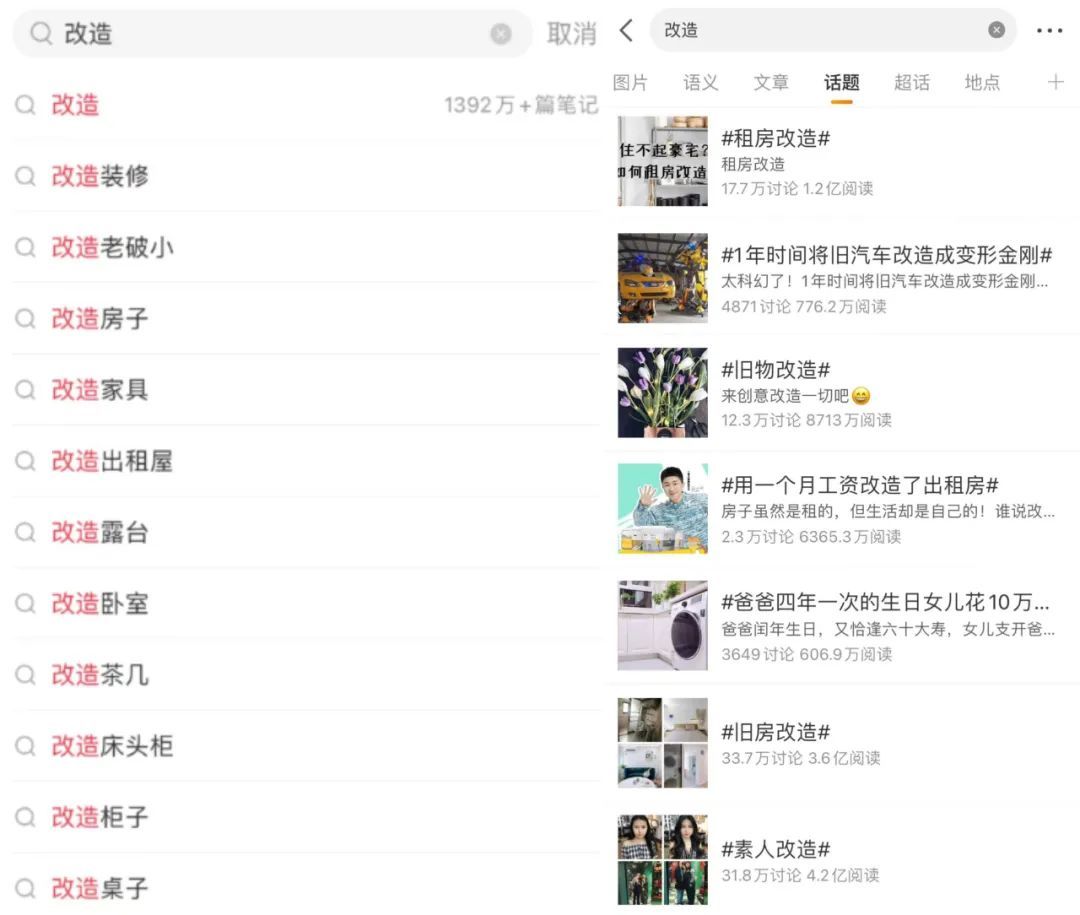Click the magnifier icon beside 改造露台
The height and width of the screenshot is (915, 1080).
26,533
